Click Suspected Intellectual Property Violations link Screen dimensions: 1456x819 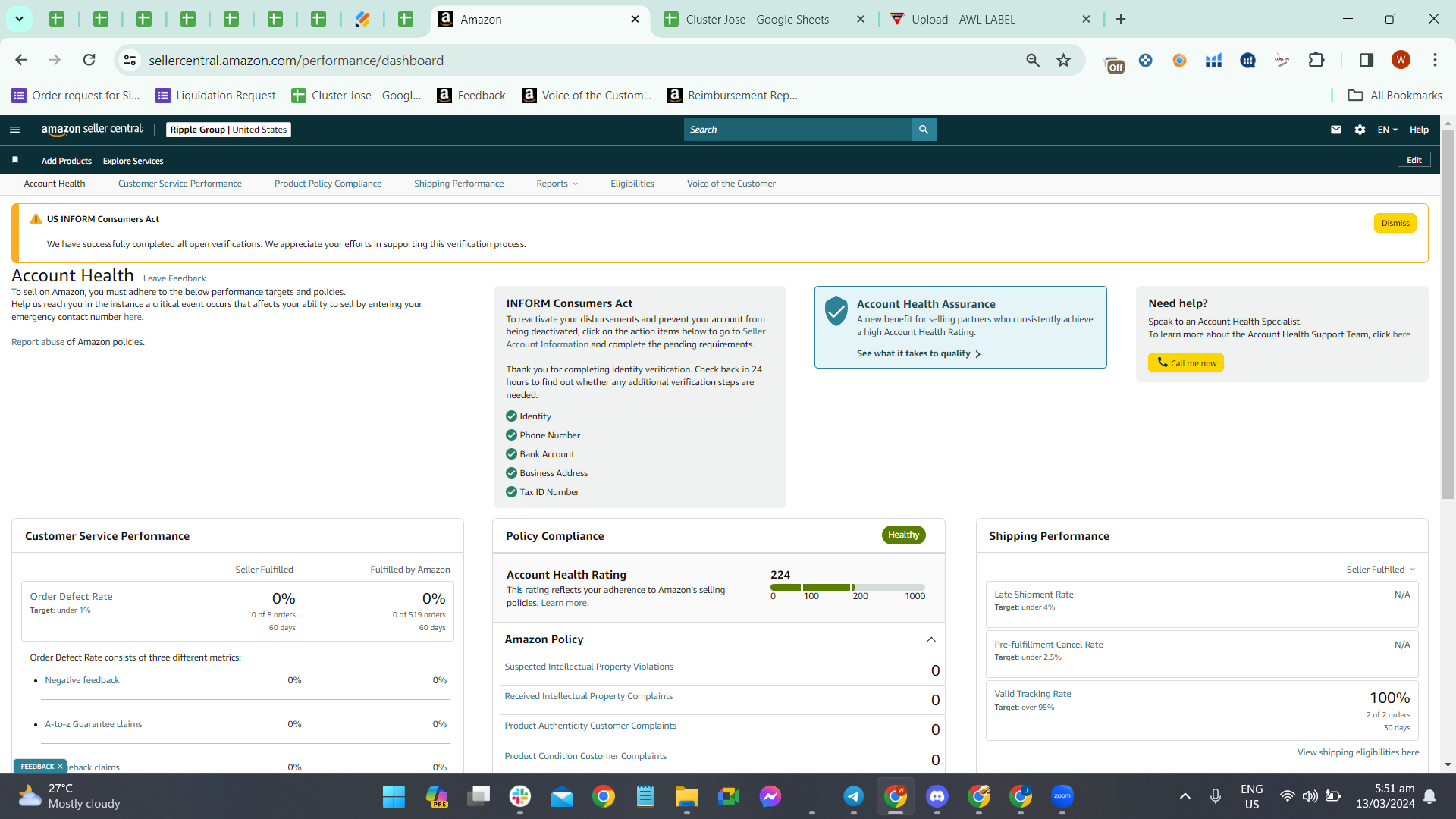(x=589, y=667)
